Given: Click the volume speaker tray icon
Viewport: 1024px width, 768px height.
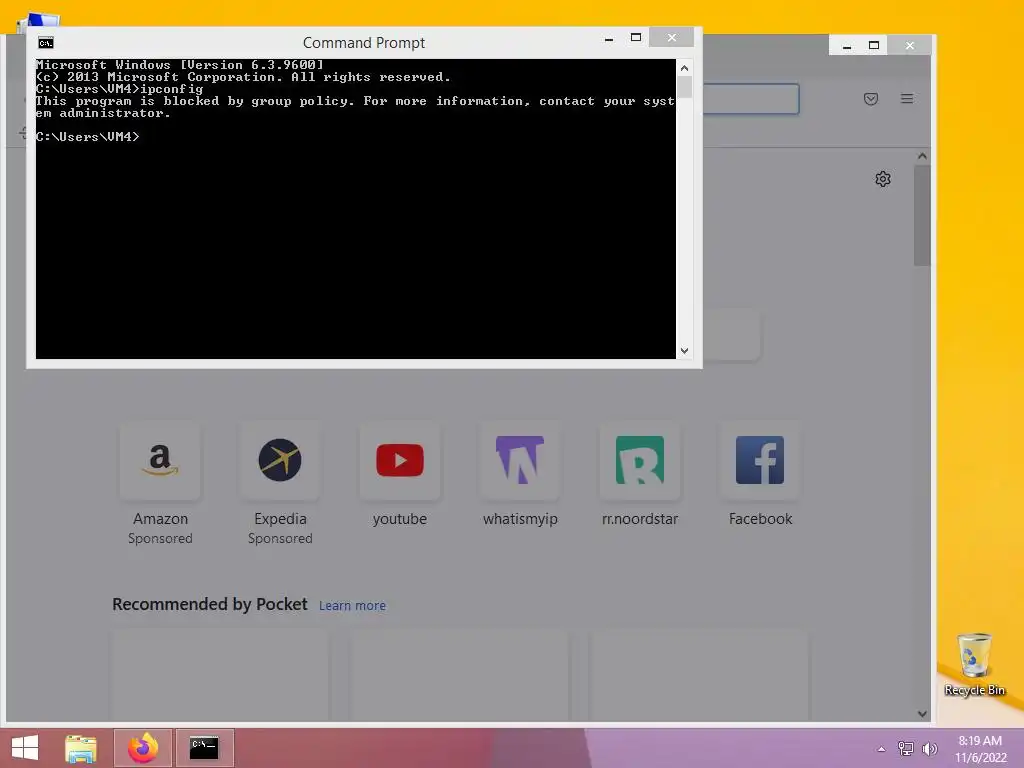Looking at the screenshot, I should tap(929, 748).
